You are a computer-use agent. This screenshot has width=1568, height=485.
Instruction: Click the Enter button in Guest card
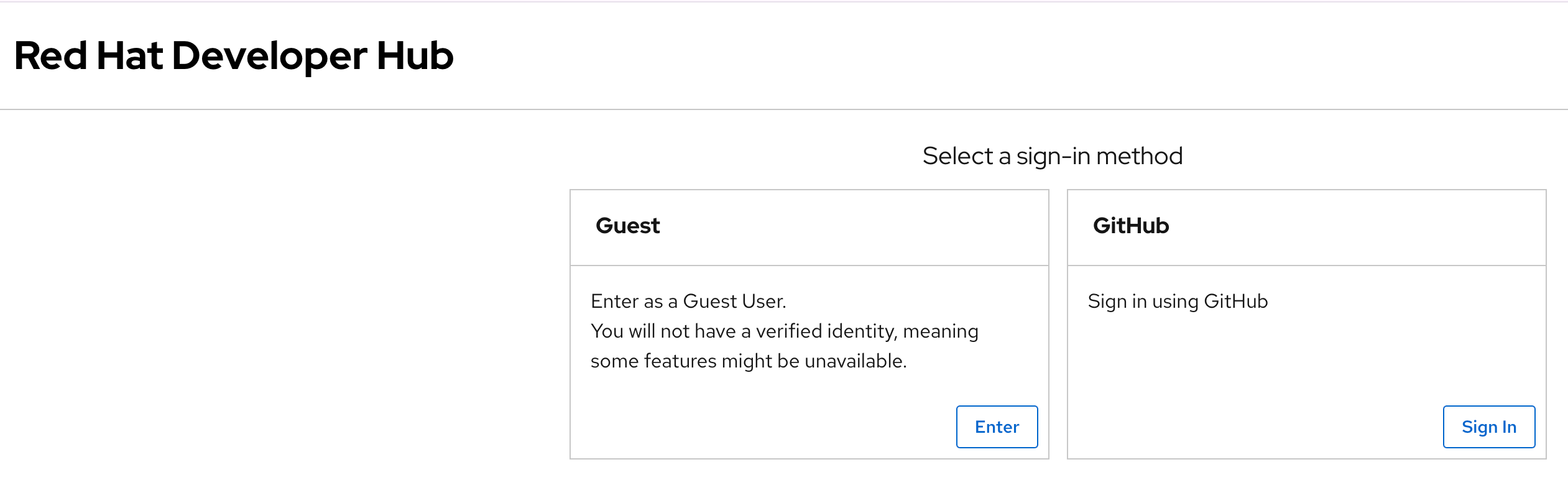(x=997, y=427)
